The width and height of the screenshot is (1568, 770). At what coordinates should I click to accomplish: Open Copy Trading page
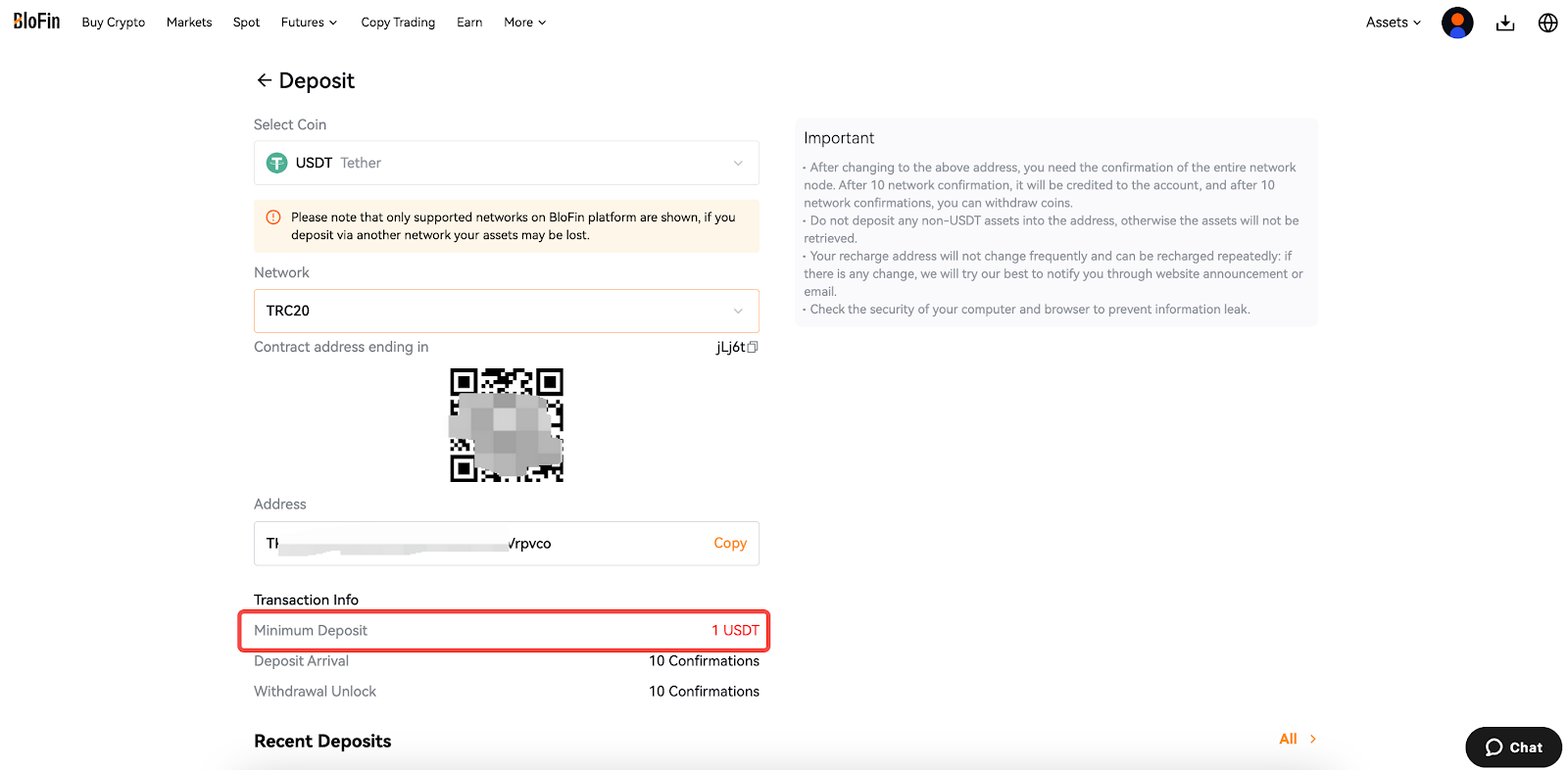[398, 23]
